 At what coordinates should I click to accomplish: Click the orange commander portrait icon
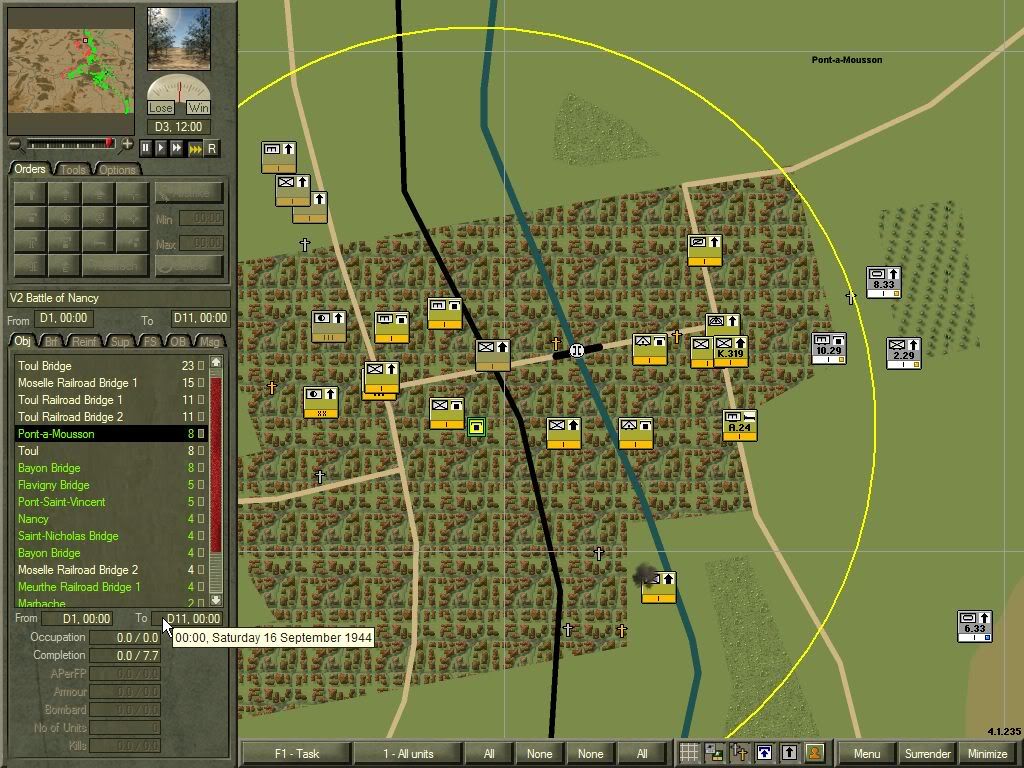point(815,753)
